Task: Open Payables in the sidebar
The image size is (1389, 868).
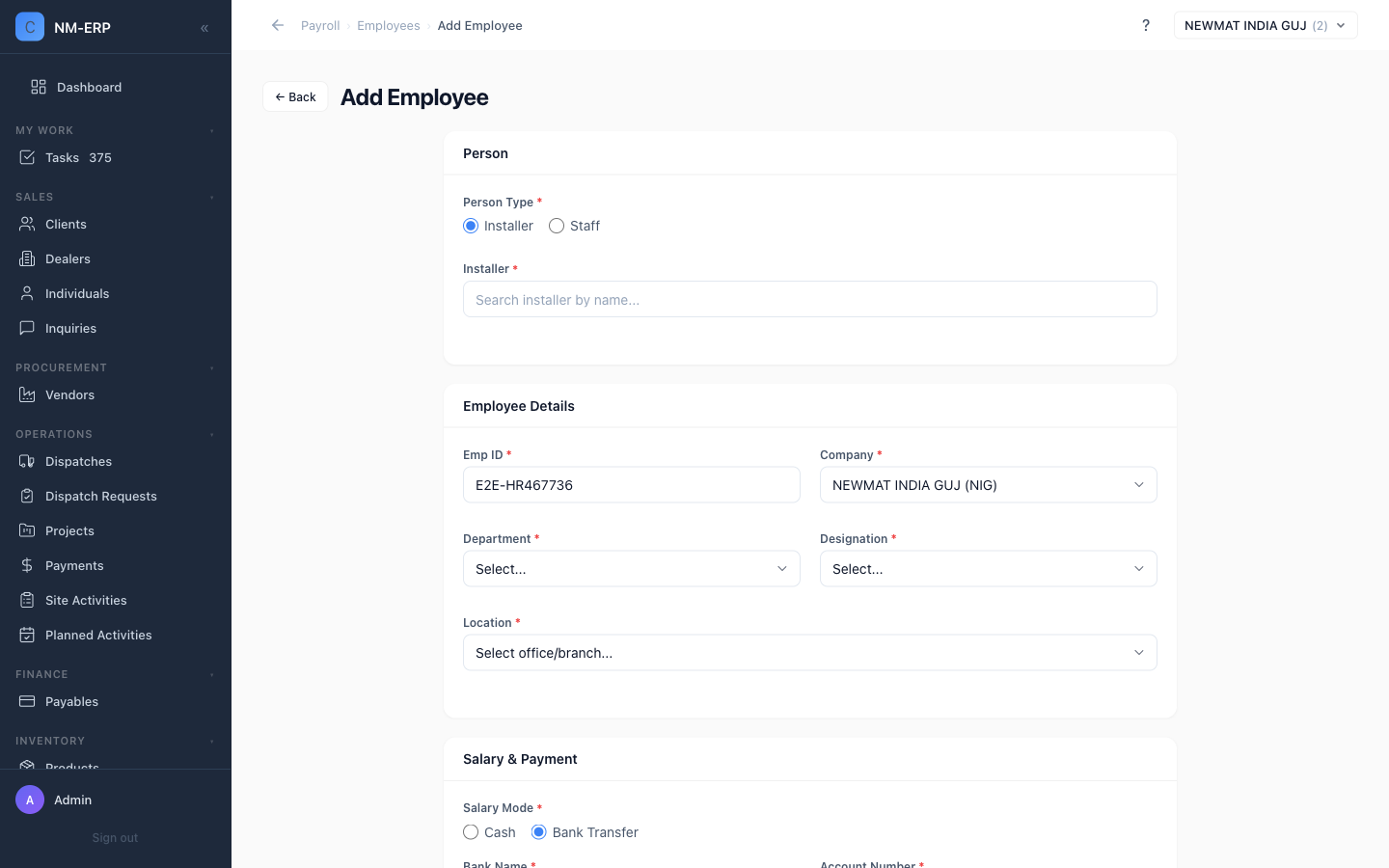Action: coord(116,701)
